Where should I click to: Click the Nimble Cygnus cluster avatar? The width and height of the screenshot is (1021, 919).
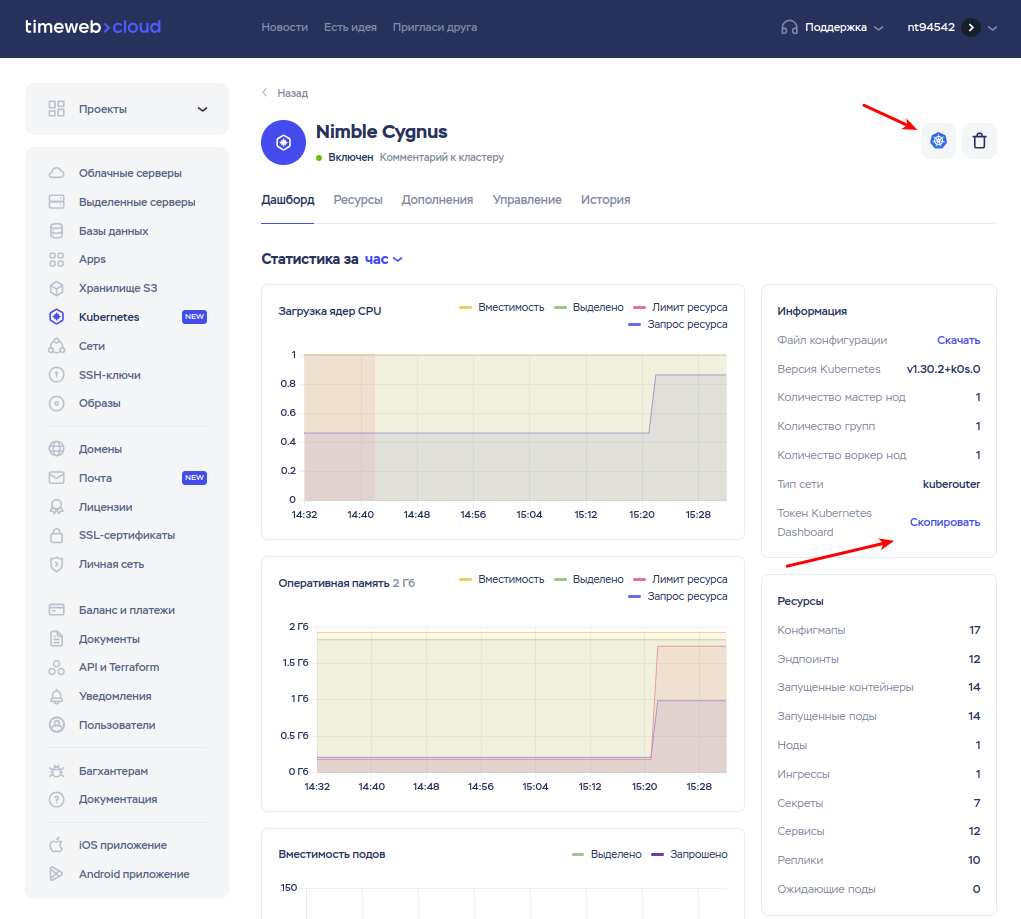tap(283, 142)
